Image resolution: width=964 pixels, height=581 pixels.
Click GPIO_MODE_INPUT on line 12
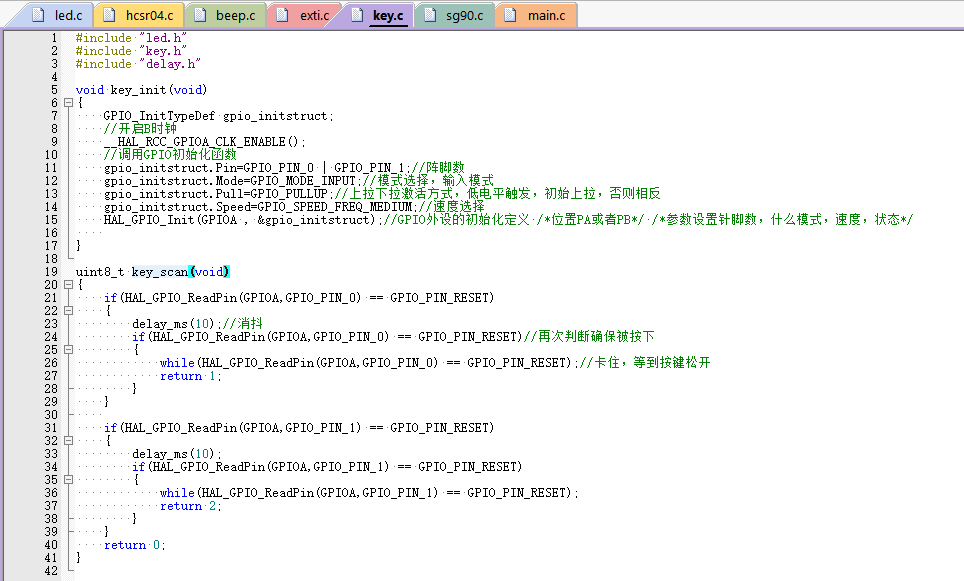click(x=303, y=181)
